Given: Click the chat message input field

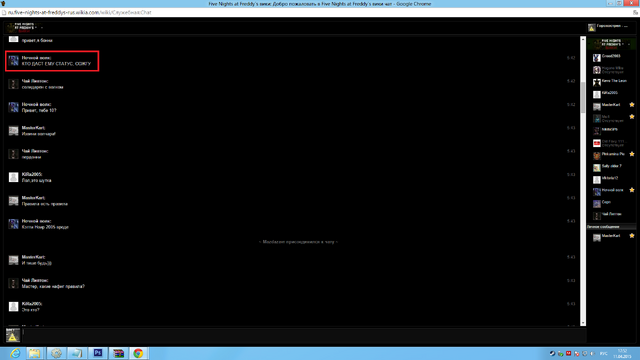Looking at the screenshot, I should (x=304, y=335).
